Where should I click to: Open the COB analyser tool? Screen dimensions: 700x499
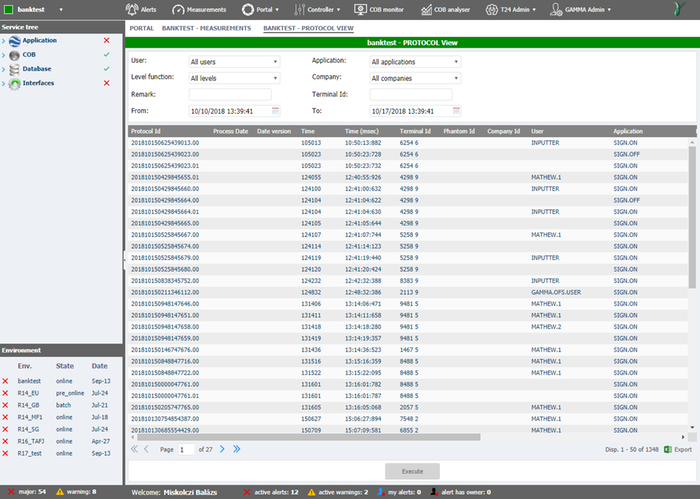pos(425,9)
